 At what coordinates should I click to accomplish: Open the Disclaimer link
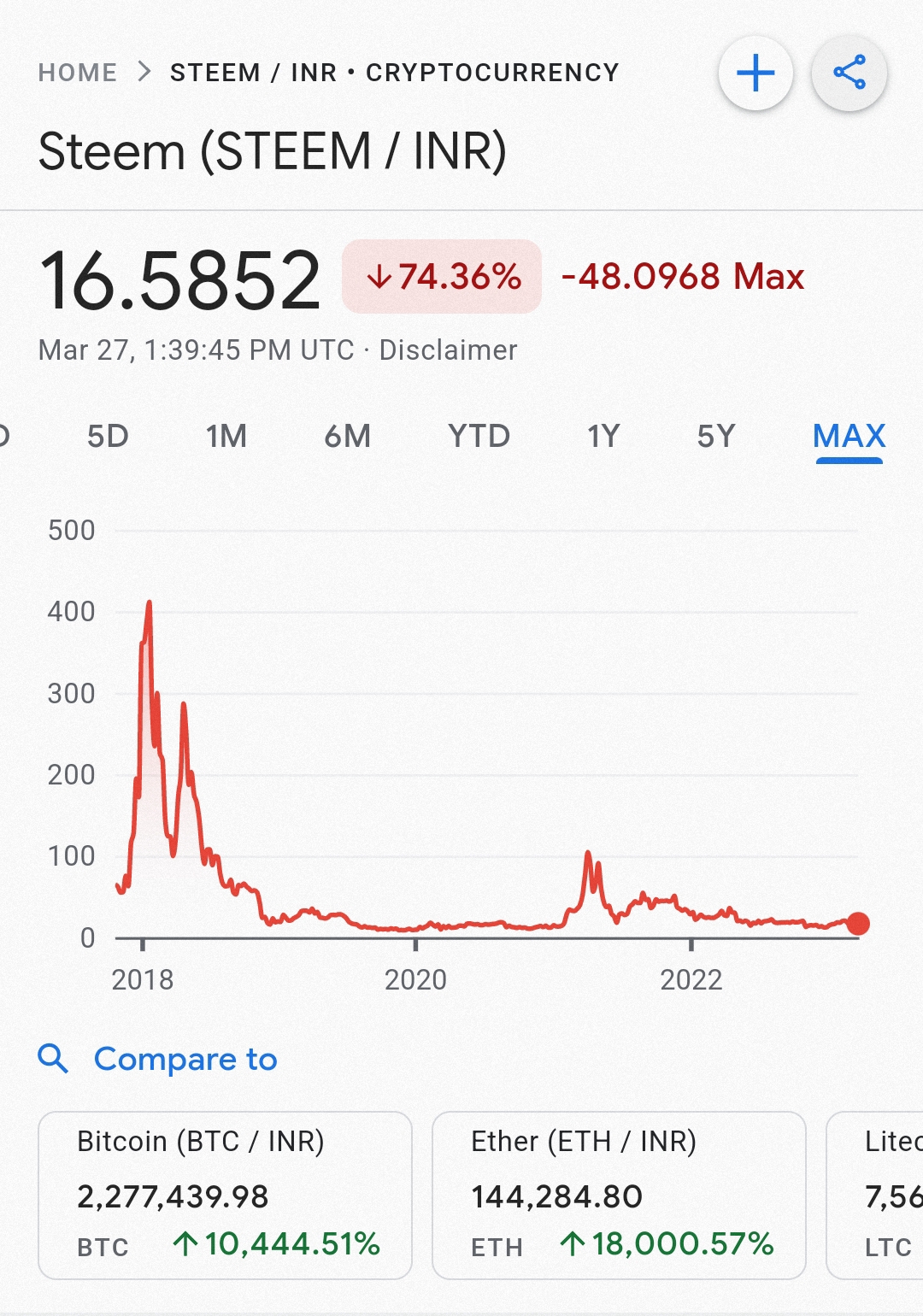click(x=448, y=350)
